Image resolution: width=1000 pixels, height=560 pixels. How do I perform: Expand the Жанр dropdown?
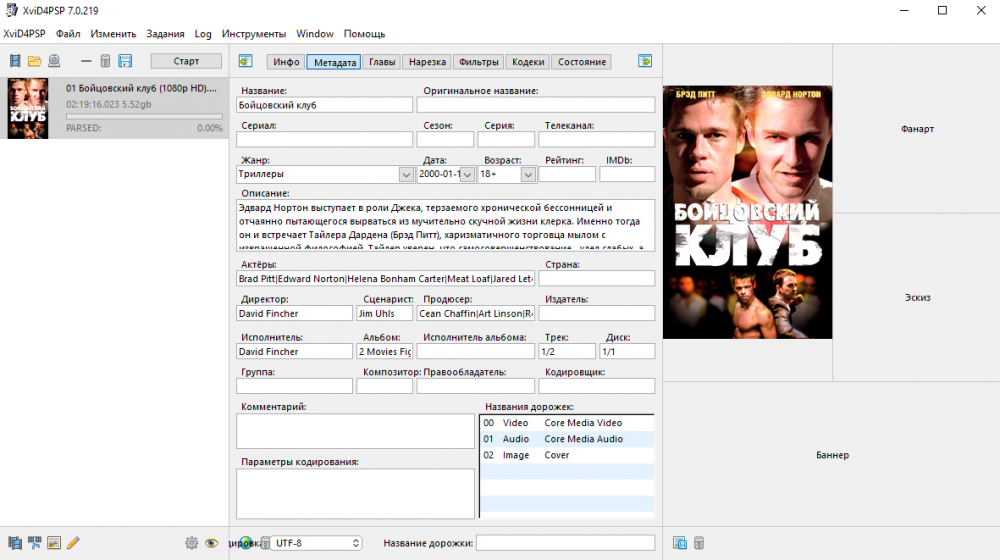coord(406,174)
